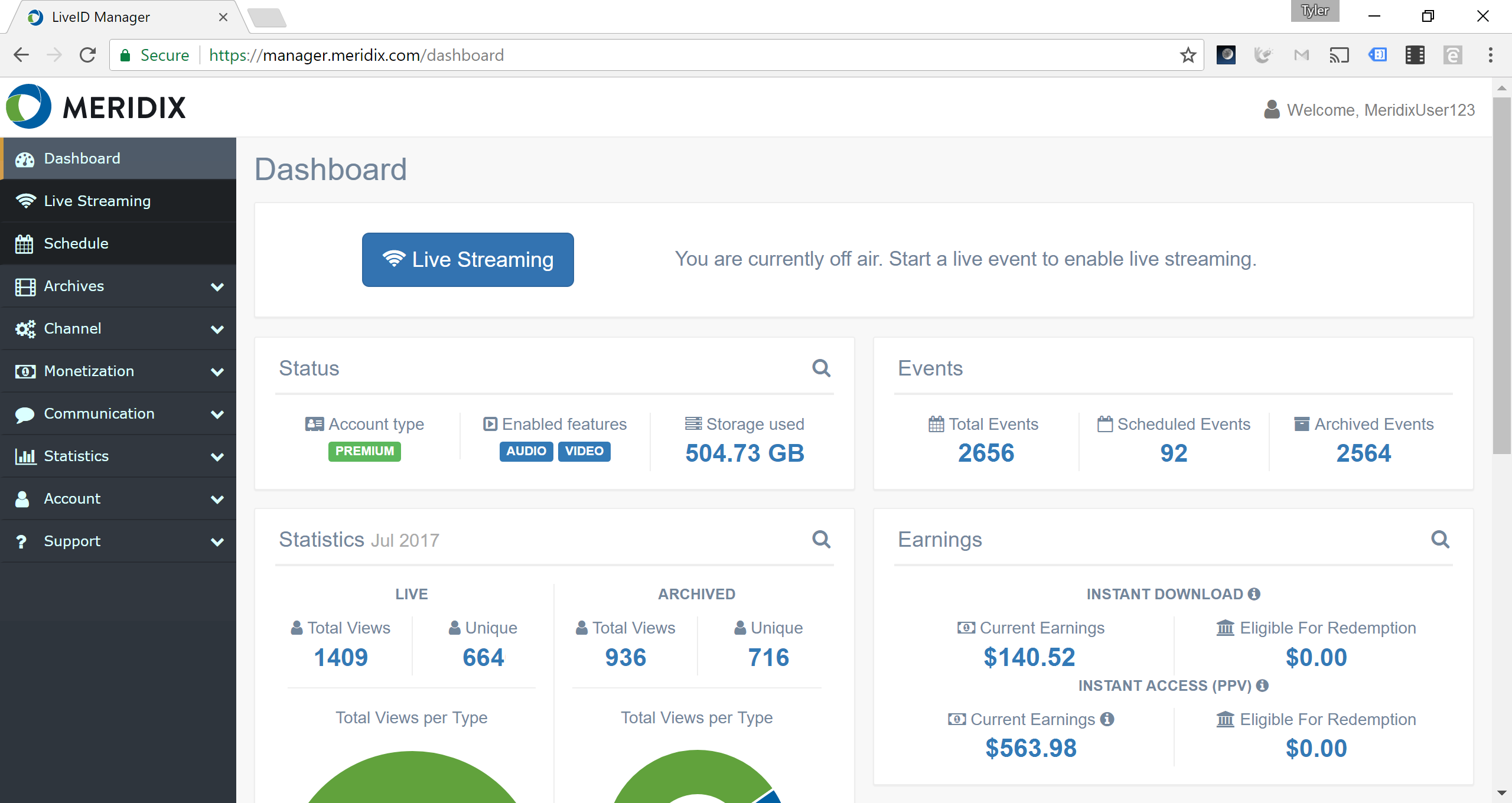Click info icon beside PPV Current Earnings
This screenshot has width=1512, height=803.
point(1107,719)
